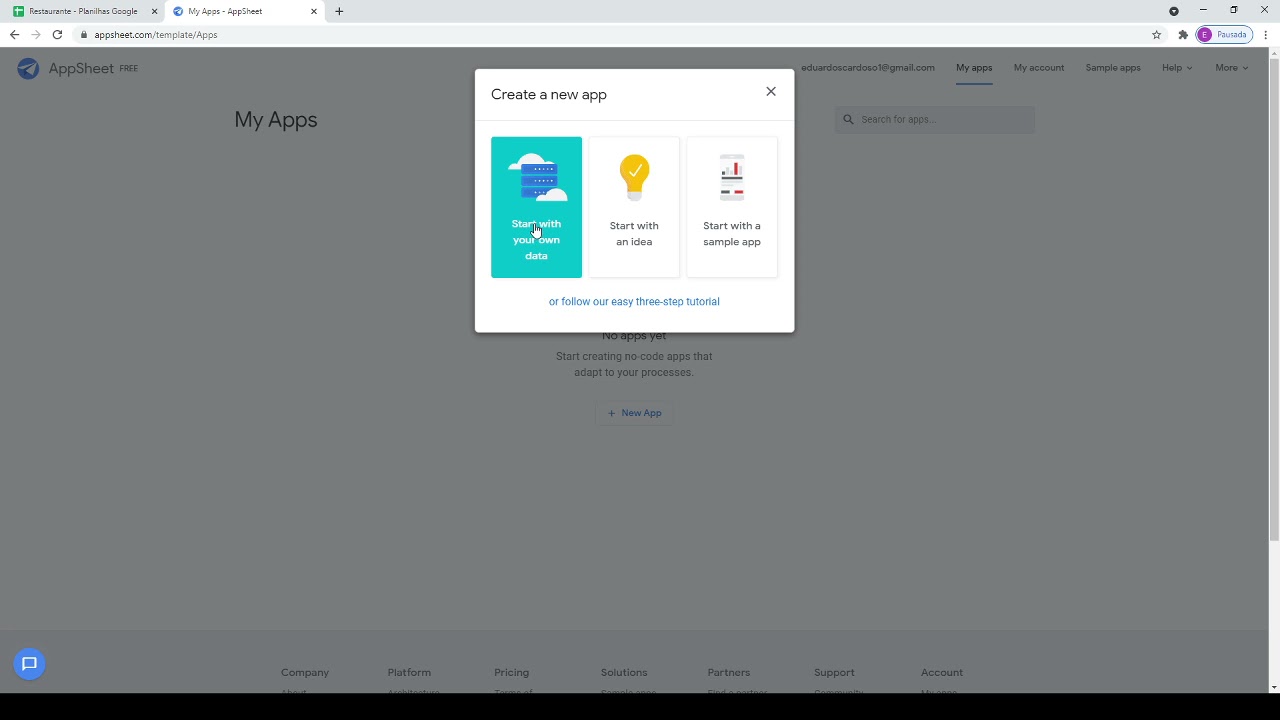The width and height of the screenshot is (1280, 720).
Task: Close the My Apps AppSheet tab
Action: pyautogui.click(x=313, y=11)
